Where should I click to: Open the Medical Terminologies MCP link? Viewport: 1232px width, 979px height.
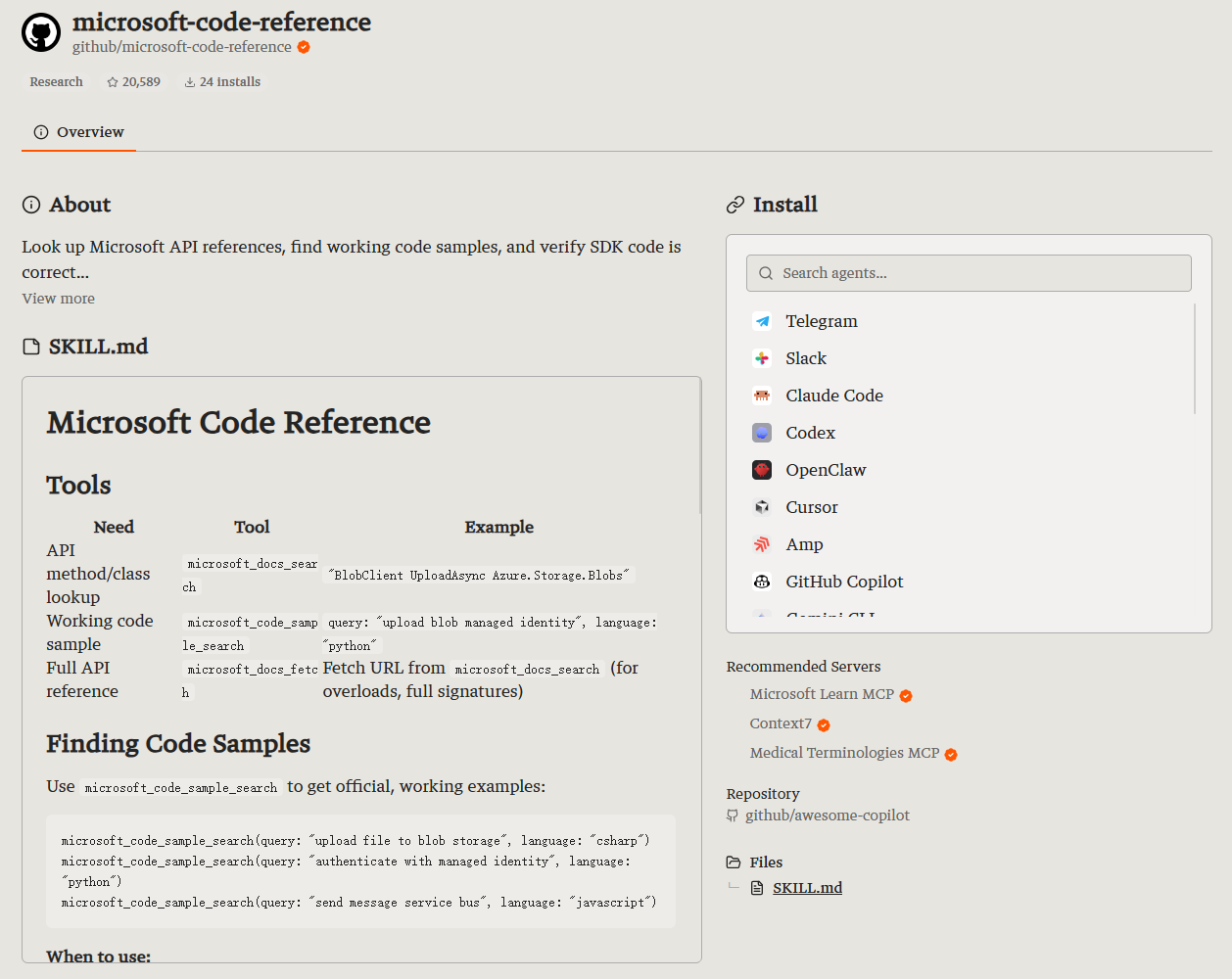tap(844, 753)
